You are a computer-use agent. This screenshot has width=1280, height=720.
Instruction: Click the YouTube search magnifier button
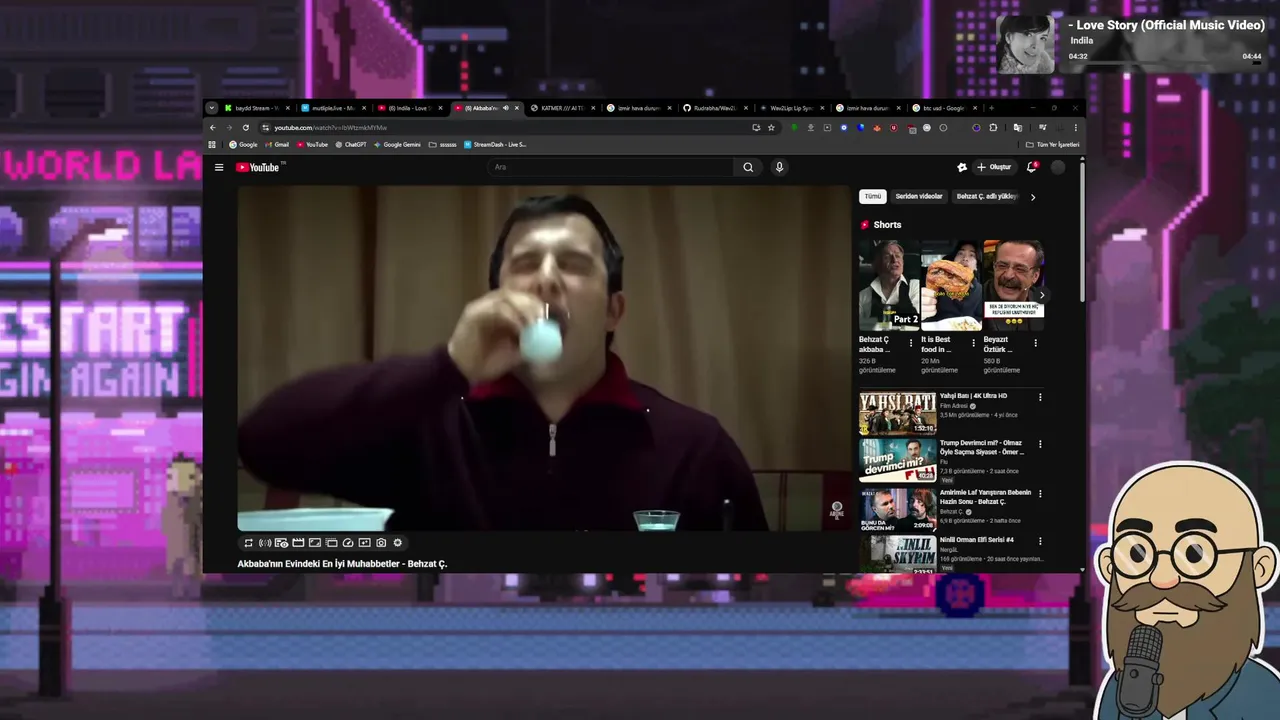[x=748, y=167]
